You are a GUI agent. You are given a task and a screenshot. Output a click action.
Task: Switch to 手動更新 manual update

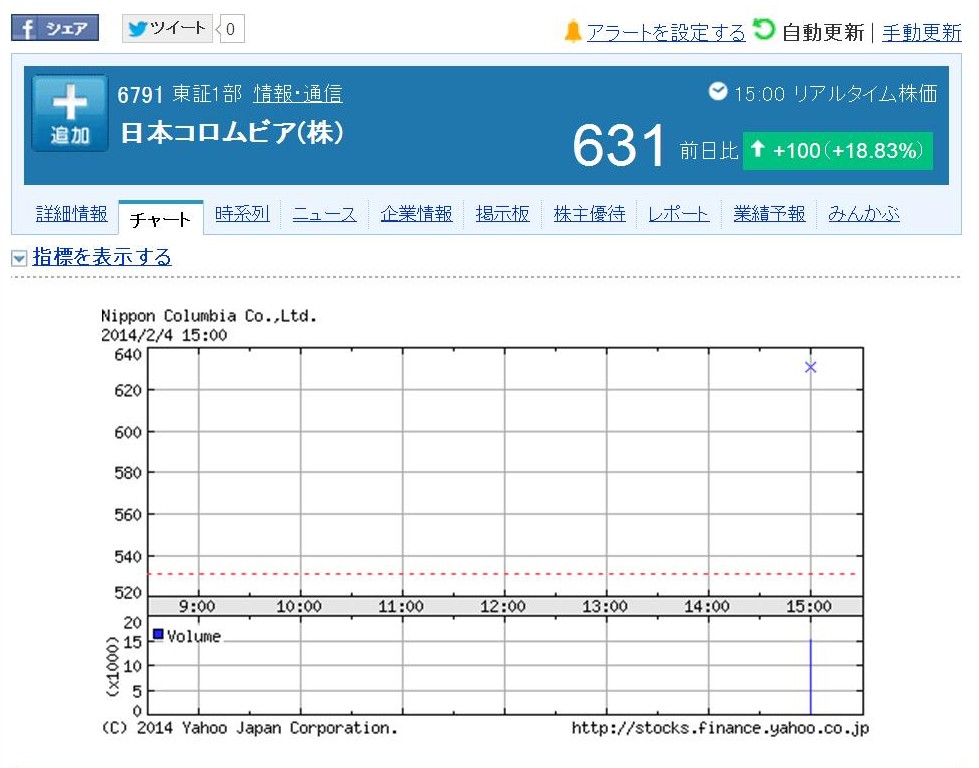pyautogui.click(x=922, y=32)
